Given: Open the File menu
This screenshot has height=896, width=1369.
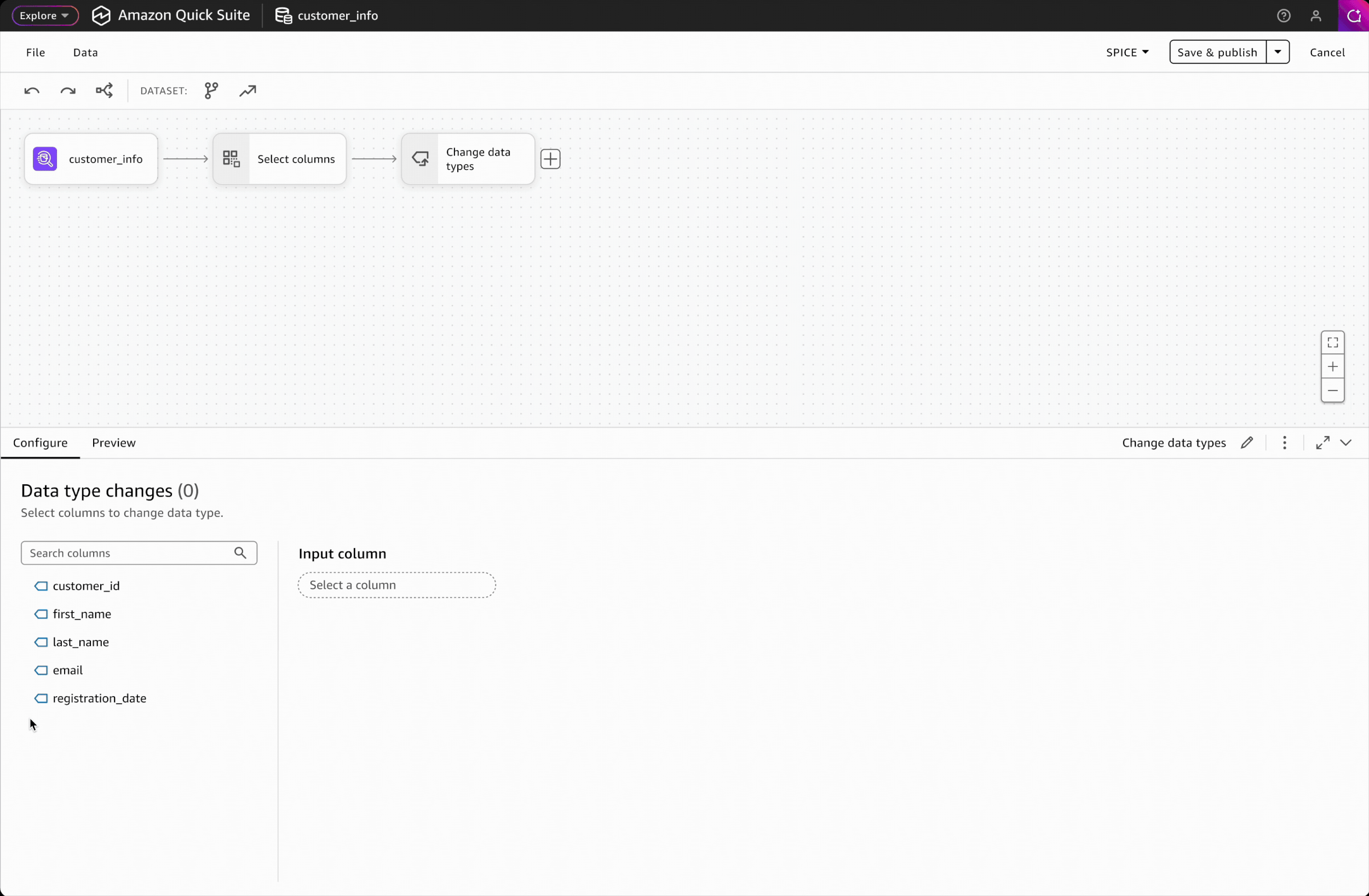Looking at the screenshot, I should coord(35,53).
